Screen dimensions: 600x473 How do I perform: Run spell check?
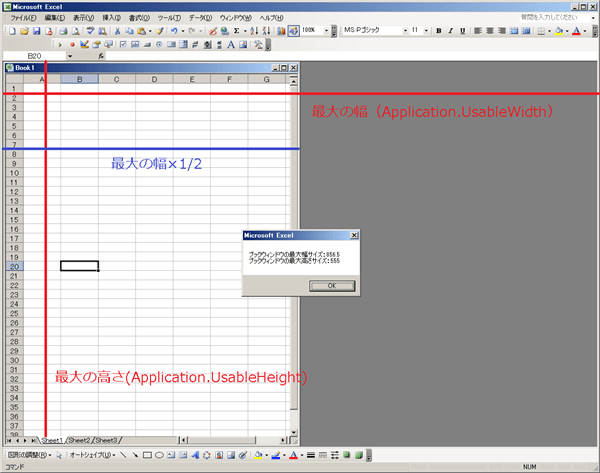(90, 31)
